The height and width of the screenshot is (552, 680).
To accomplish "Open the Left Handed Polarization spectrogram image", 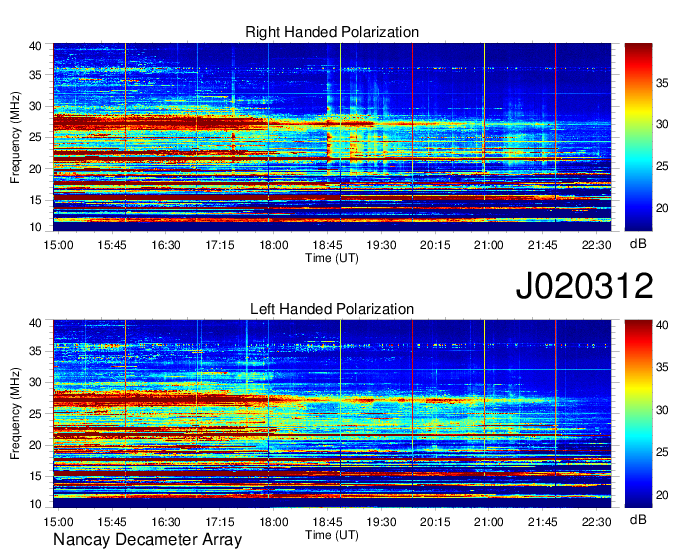I will point(332,414).
